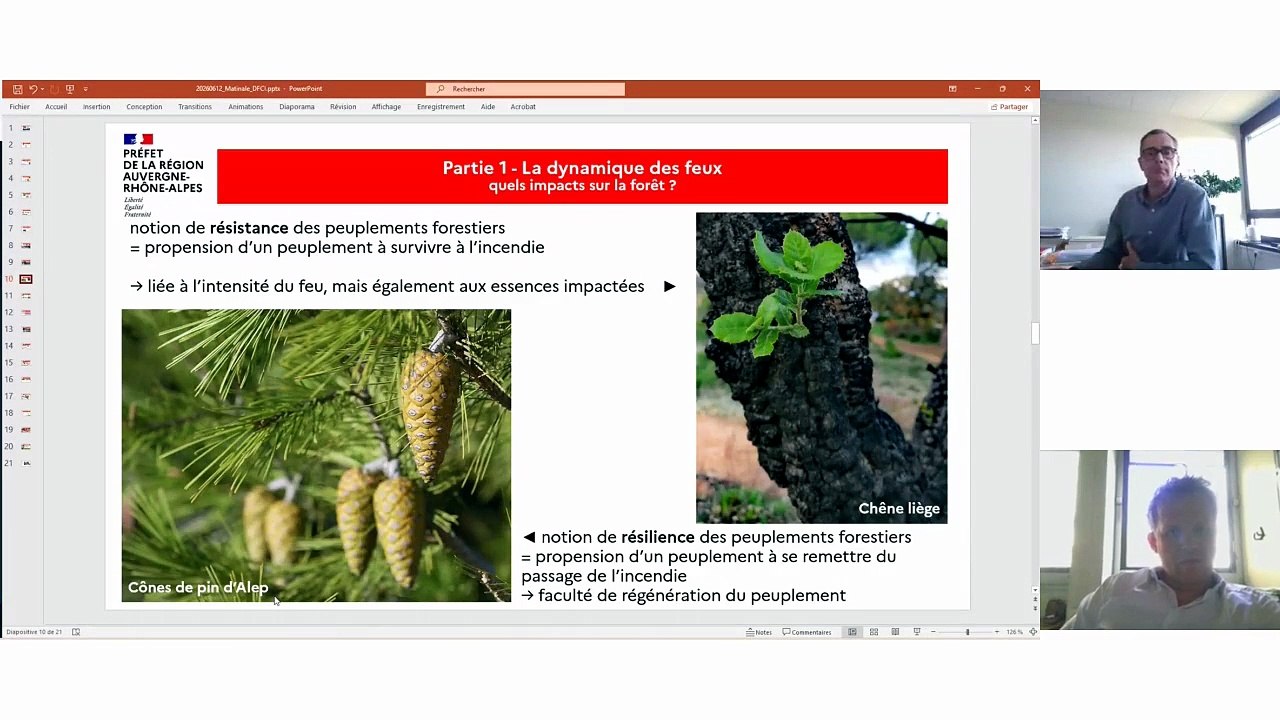The width and height of the screenshot is (1280, 720).
Task: Open the Révision tab
Action: [x=343, y=107]
